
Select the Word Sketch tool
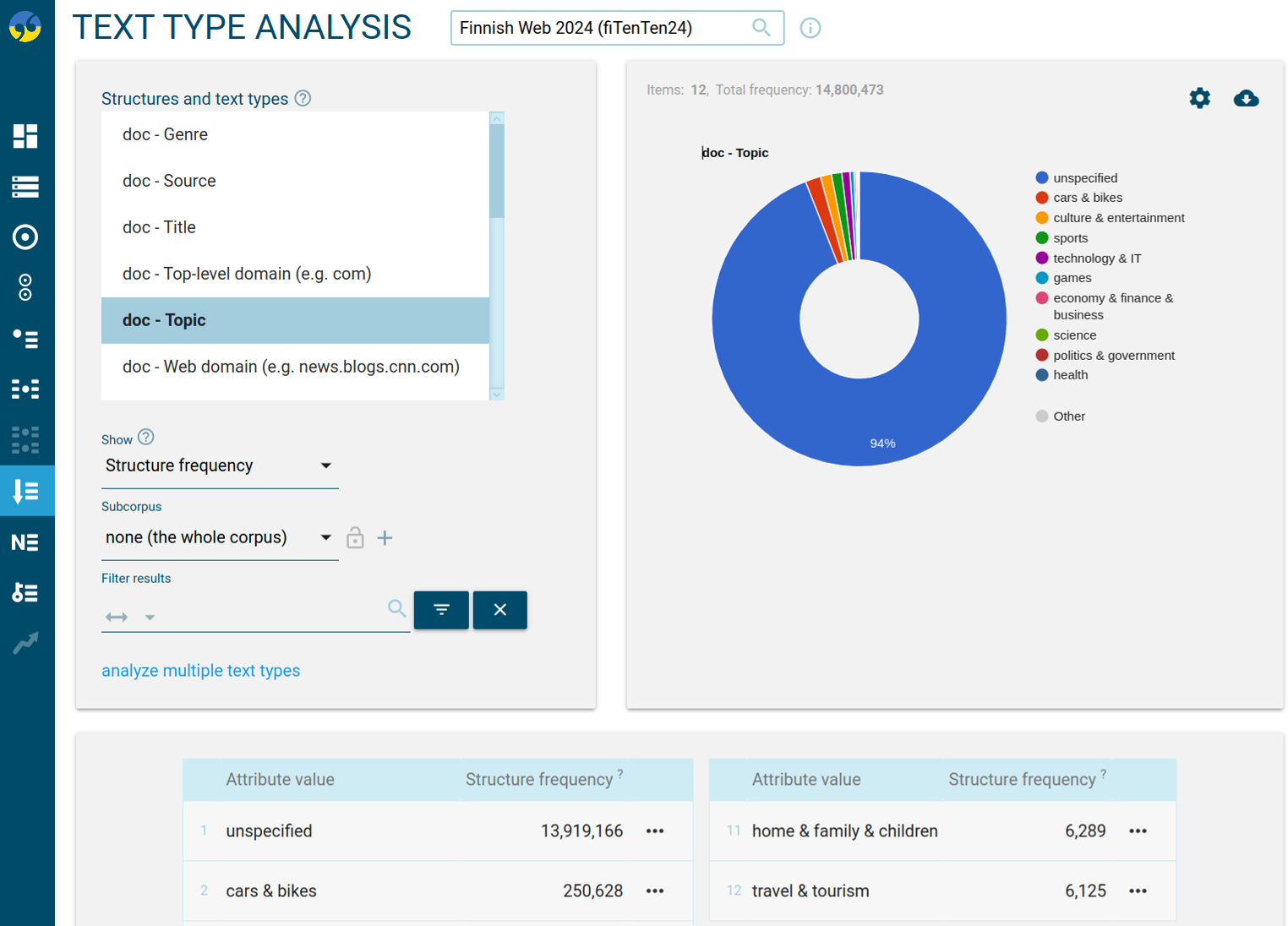point(25,237)
